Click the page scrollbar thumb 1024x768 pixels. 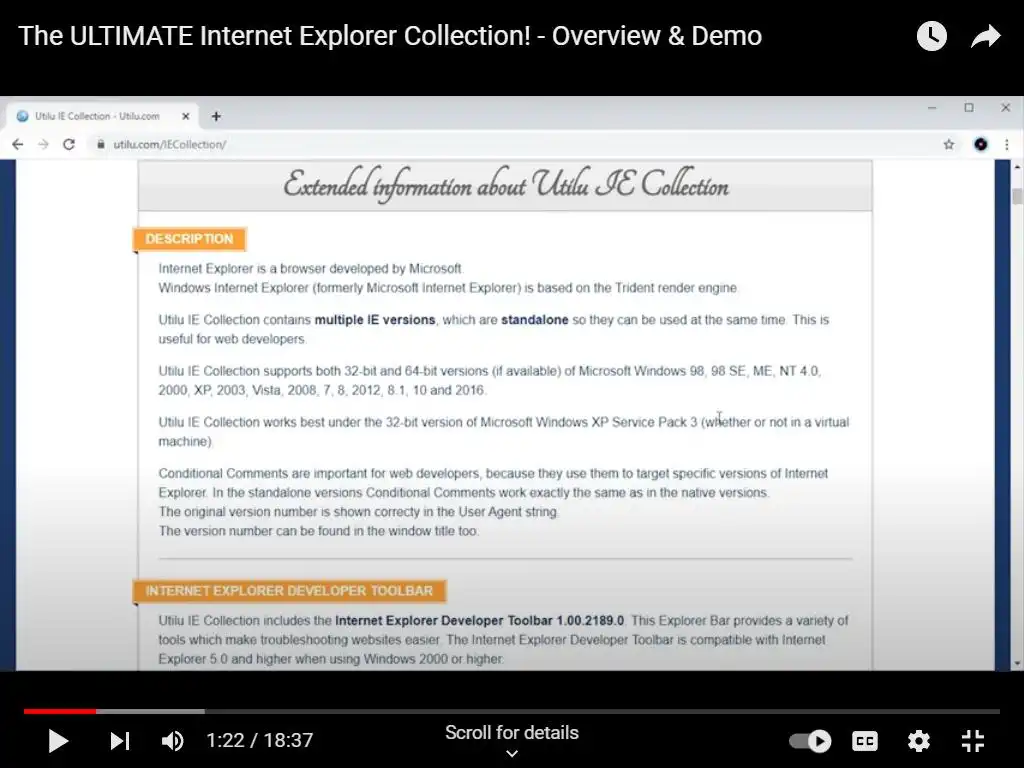point(1017,195)
